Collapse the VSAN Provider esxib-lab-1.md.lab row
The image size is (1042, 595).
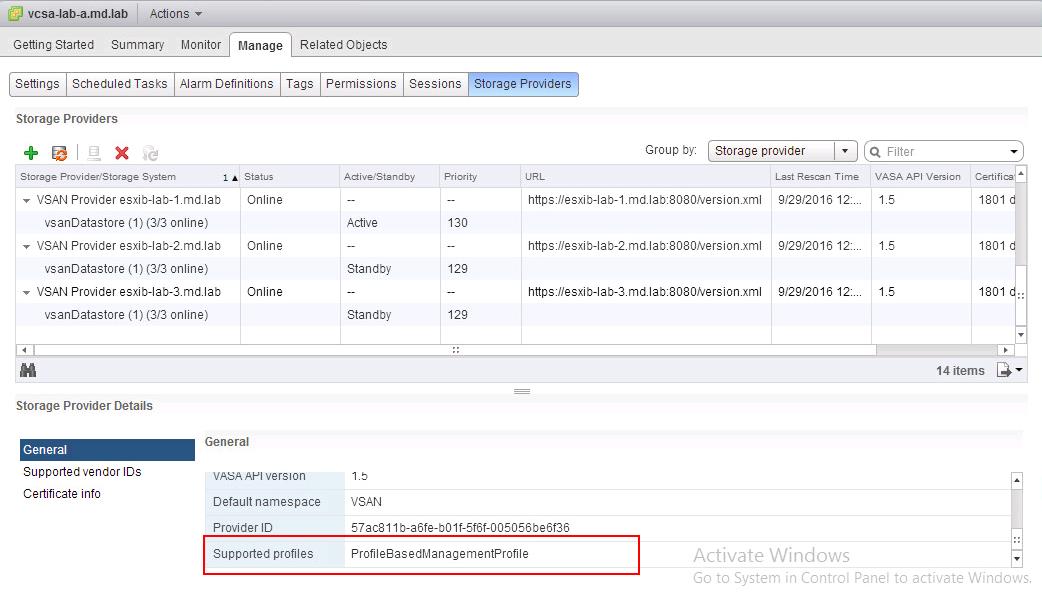point(27,200)
